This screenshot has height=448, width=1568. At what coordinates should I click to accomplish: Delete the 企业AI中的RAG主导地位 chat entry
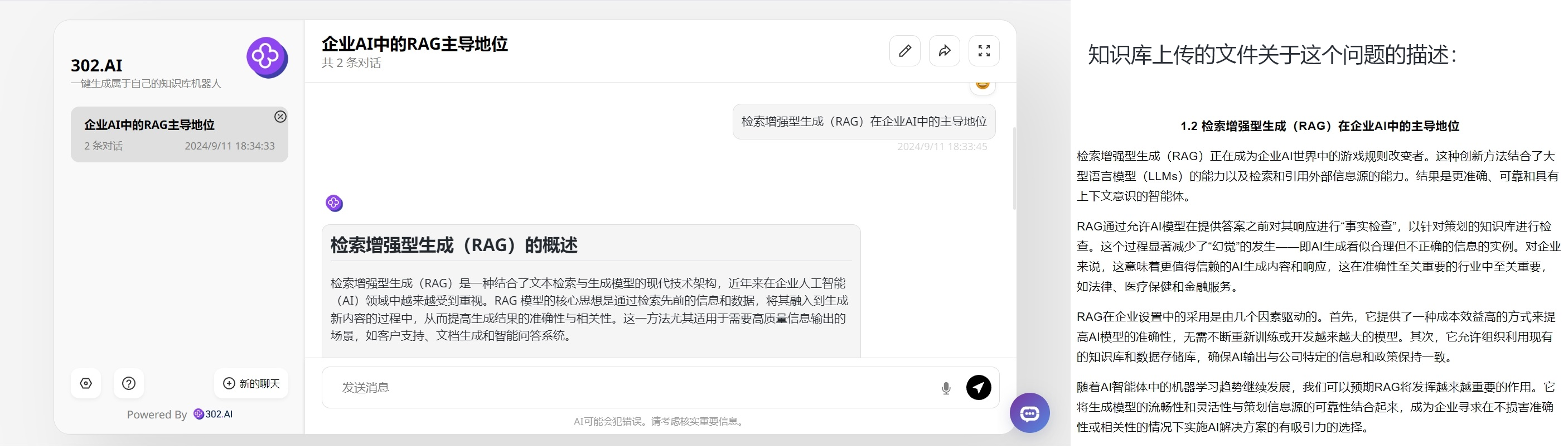pyautogui.click(x=280, y=116)
